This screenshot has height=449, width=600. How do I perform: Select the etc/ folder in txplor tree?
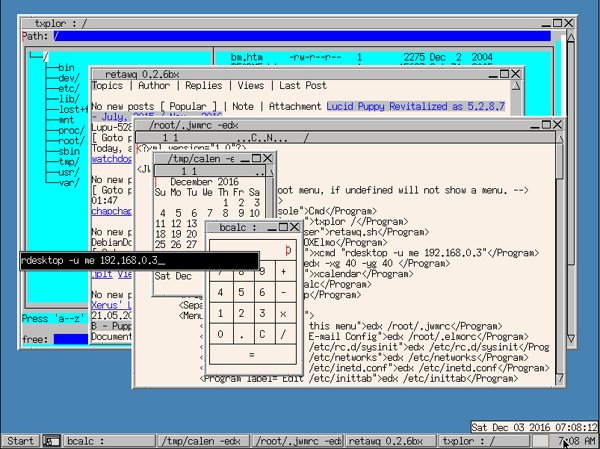click(x=69, y=88)
